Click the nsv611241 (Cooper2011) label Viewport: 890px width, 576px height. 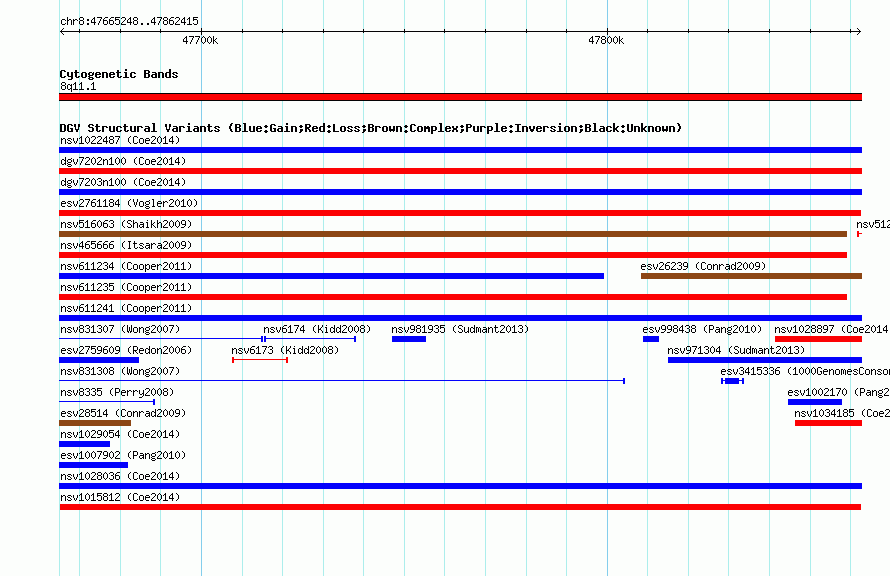126,308
